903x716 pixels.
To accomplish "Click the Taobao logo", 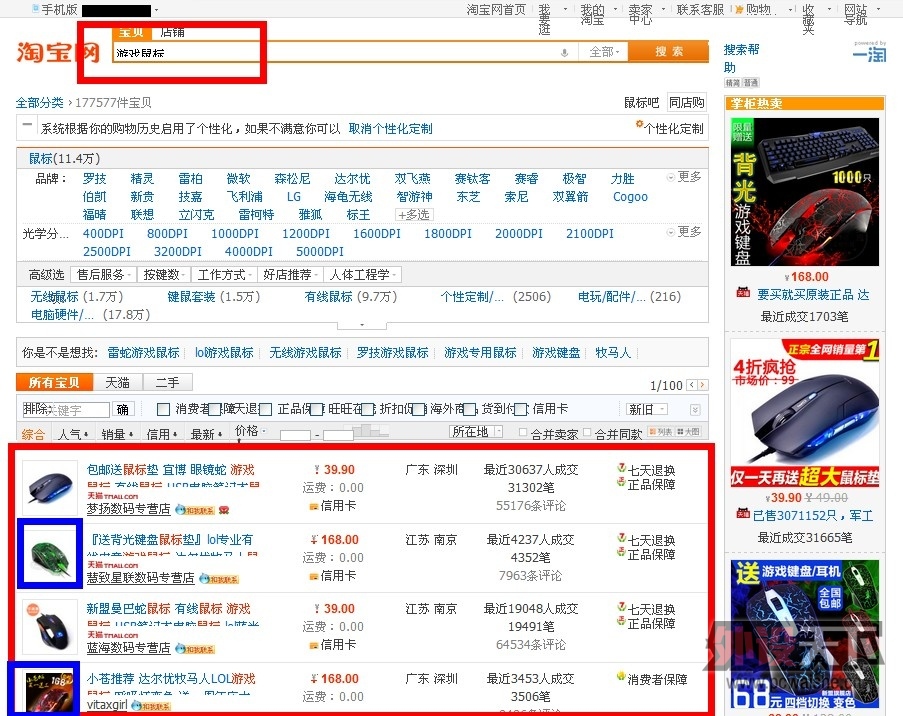I will [58, 52].
